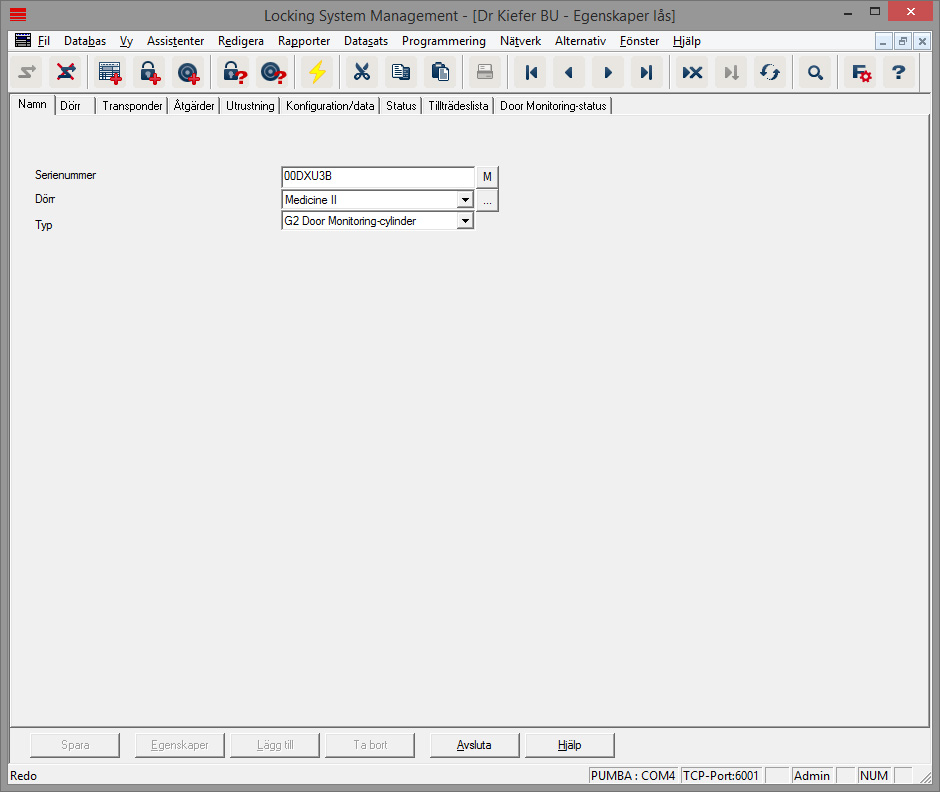Click the refresh arrows toolbar icon
The image size is (940, 792).
coord(770,72)
